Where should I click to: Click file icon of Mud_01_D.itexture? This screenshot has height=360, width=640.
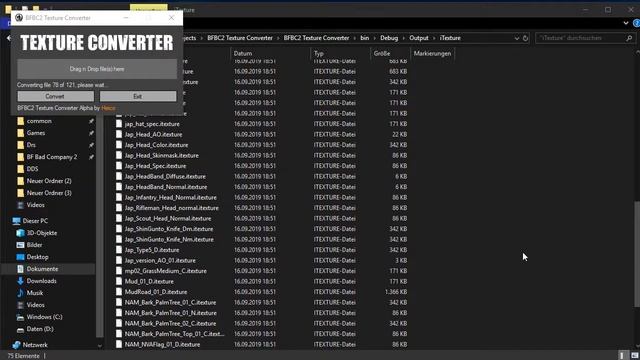click(x=119, y=281)
